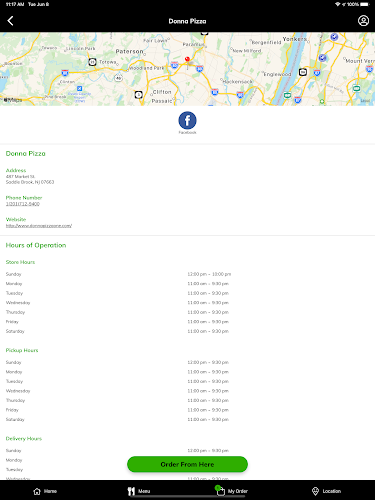Tap the Clifton label on the map
The image size is (375, 500).
click(162, 92)
